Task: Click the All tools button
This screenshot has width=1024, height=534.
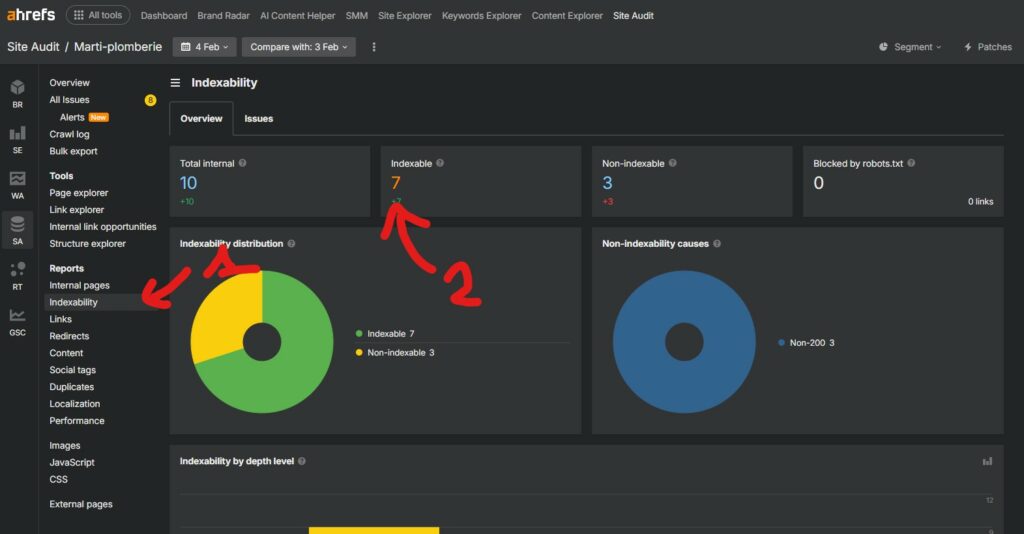Action: pyautogui.click(x=98, y=15)
